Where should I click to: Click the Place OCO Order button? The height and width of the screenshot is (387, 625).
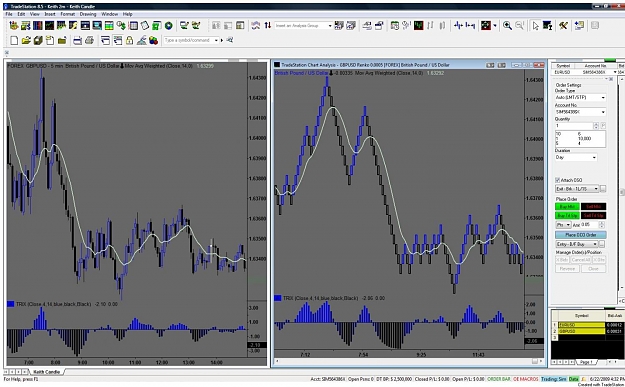[581, 235]
